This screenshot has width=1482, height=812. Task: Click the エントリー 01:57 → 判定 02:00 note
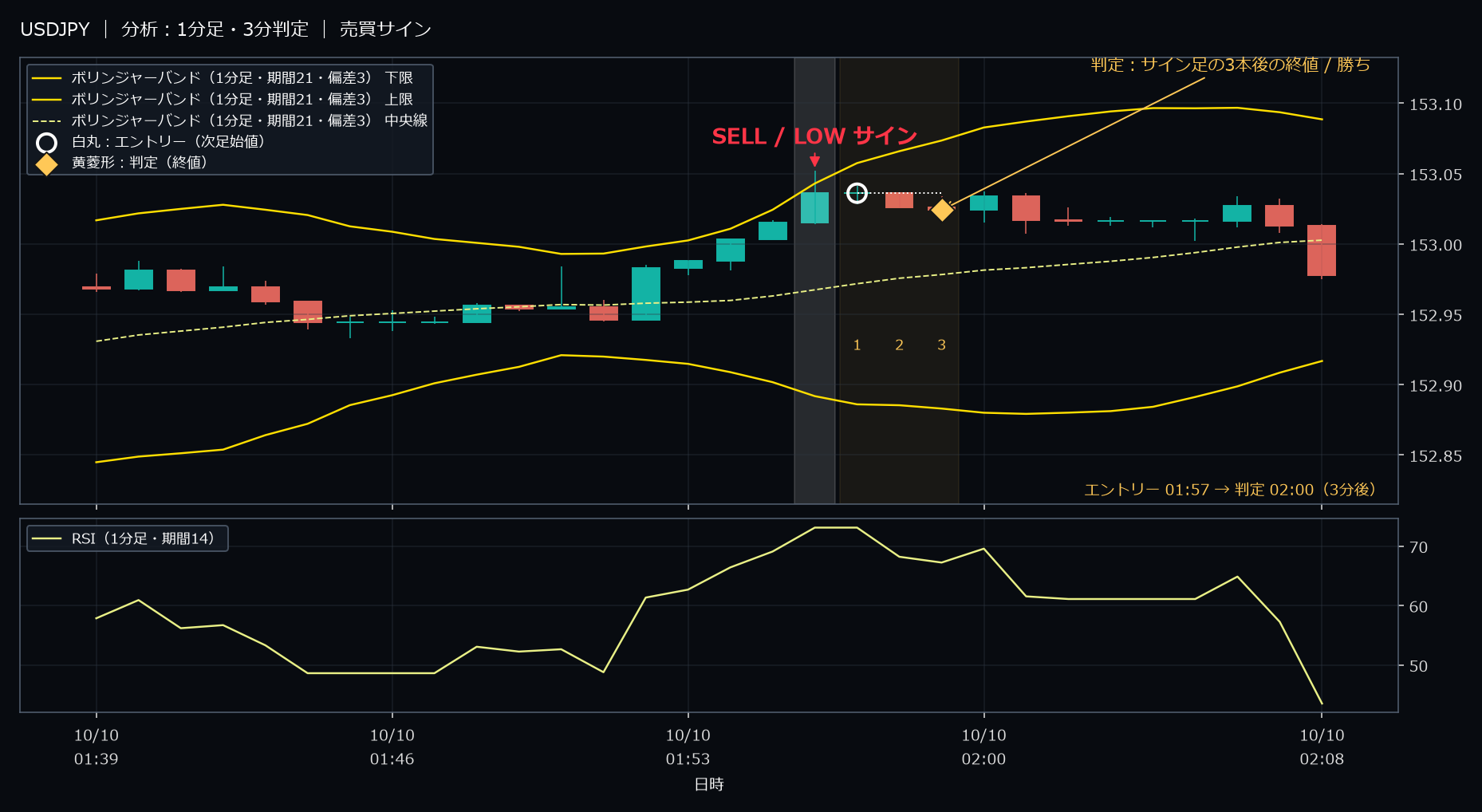click(x=1230, y=490)
